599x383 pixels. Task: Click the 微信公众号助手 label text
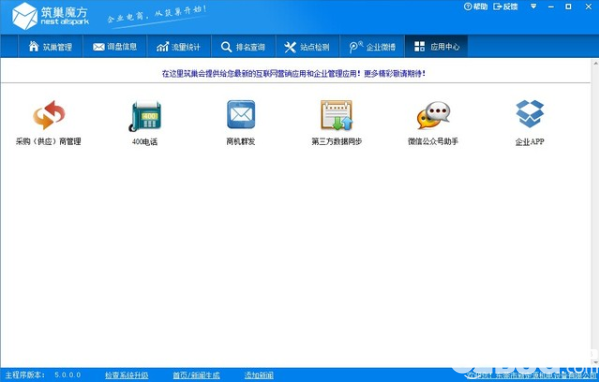tap(433, 141)
